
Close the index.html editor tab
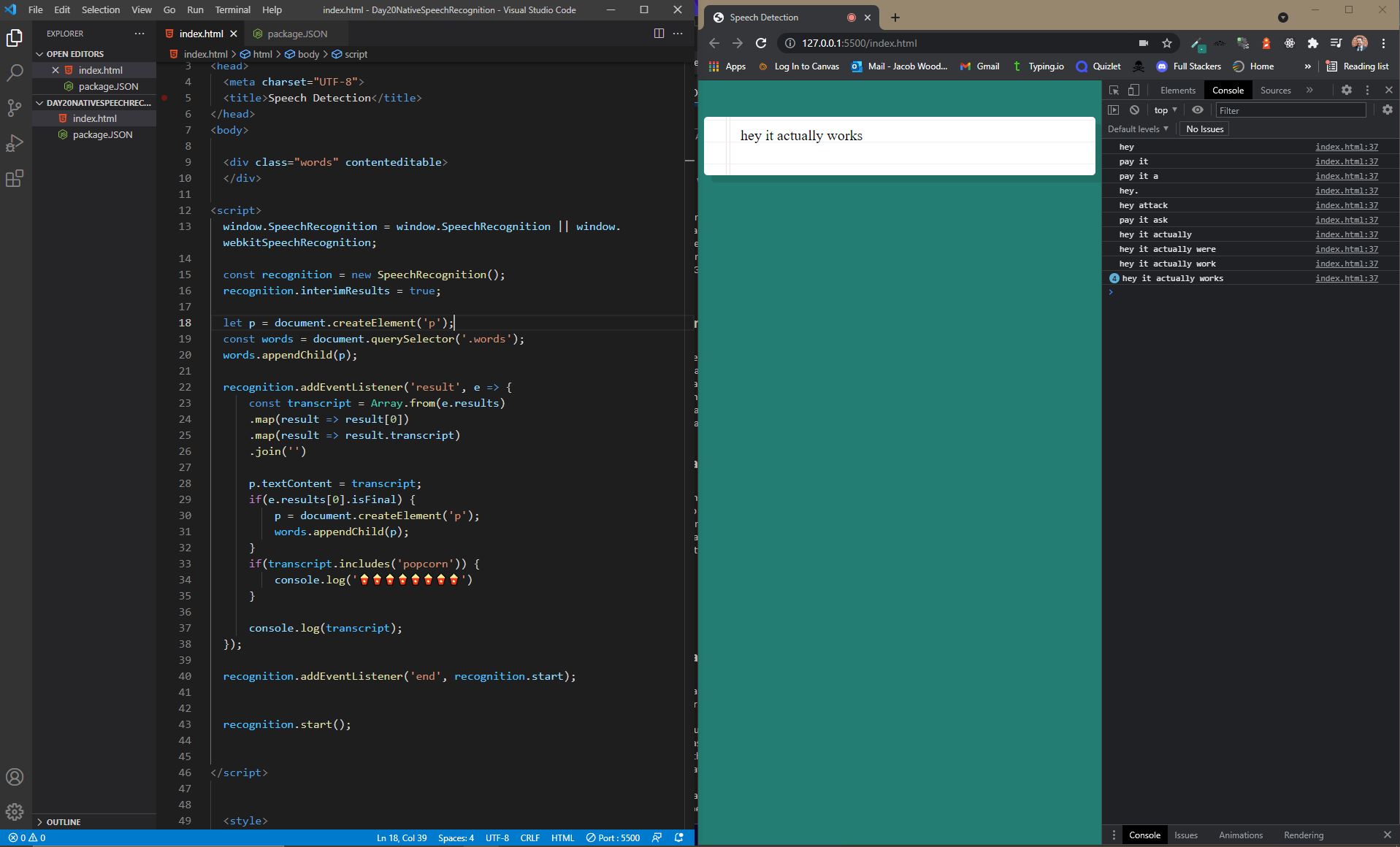234,34
